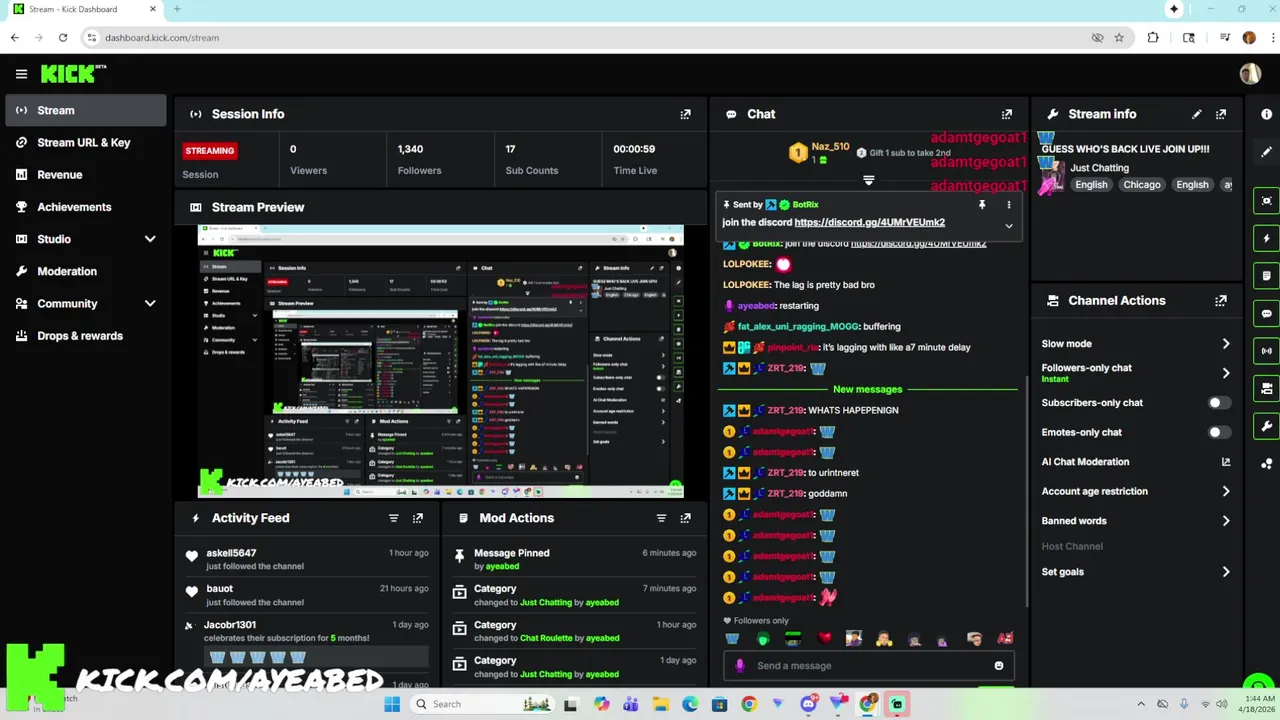Open the emoji picker in chat input
This screenshot has width=1280, height=720.
[x=998, y=666]
